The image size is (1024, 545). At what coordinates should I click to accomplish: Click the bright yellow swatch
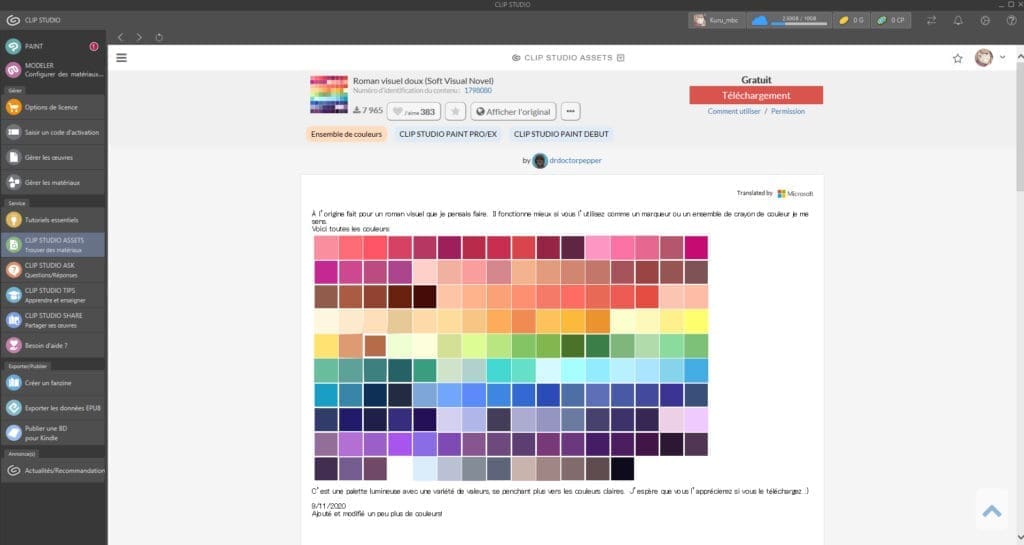696,321
